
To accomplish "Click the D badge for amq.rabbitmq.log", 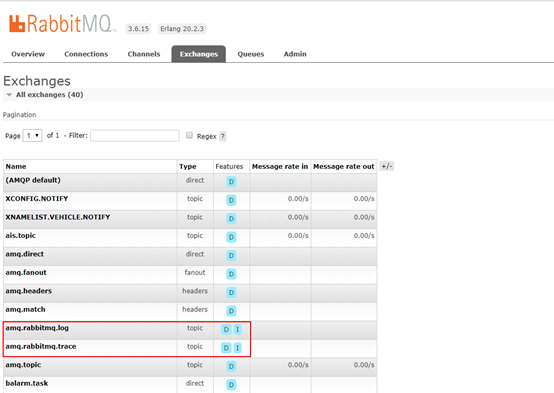I will coord(226,329).
